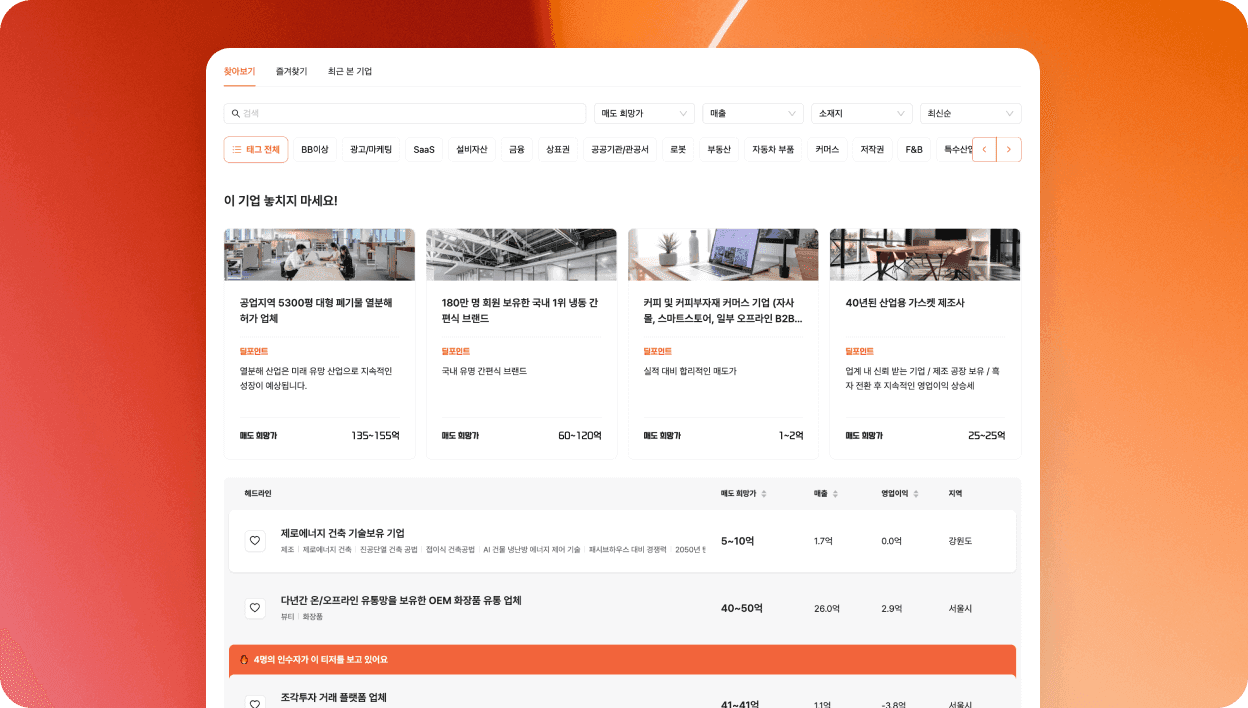
Task: Filter by the SaaS tag
Action: coord(424,150)
